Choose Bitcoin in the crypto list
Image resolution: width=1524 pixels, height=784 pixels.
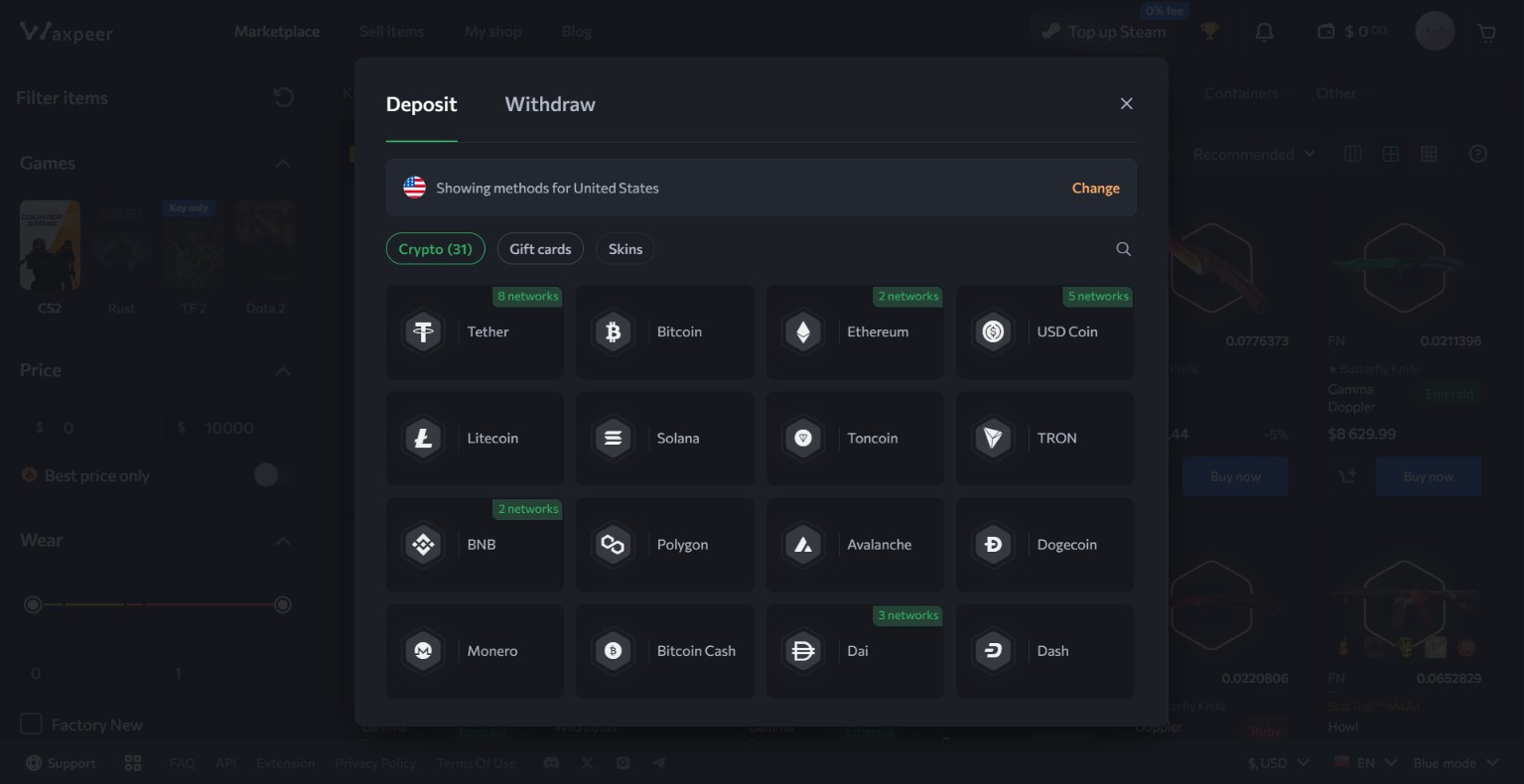coord(665,331)
